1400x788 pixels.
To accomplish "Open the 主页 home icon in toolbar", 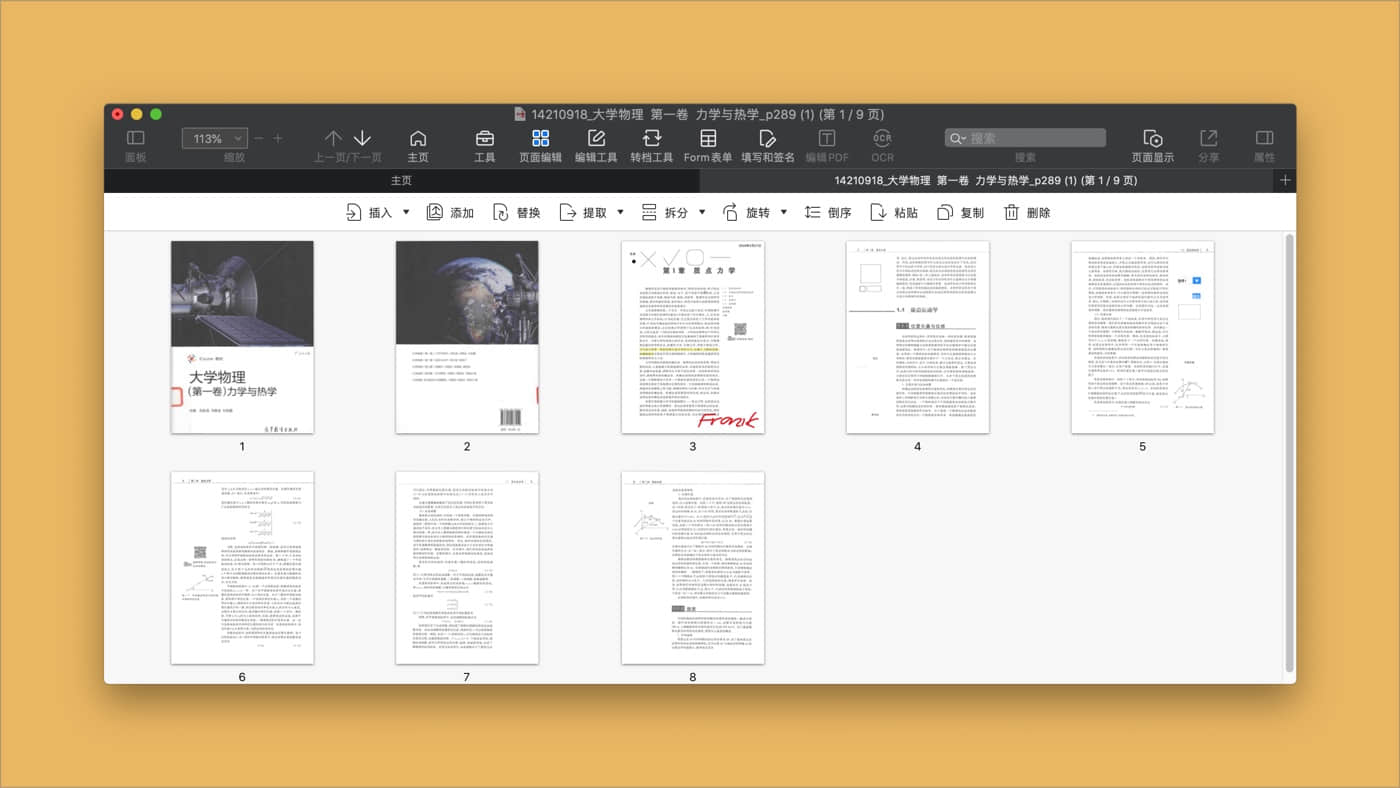I will 418,139.
